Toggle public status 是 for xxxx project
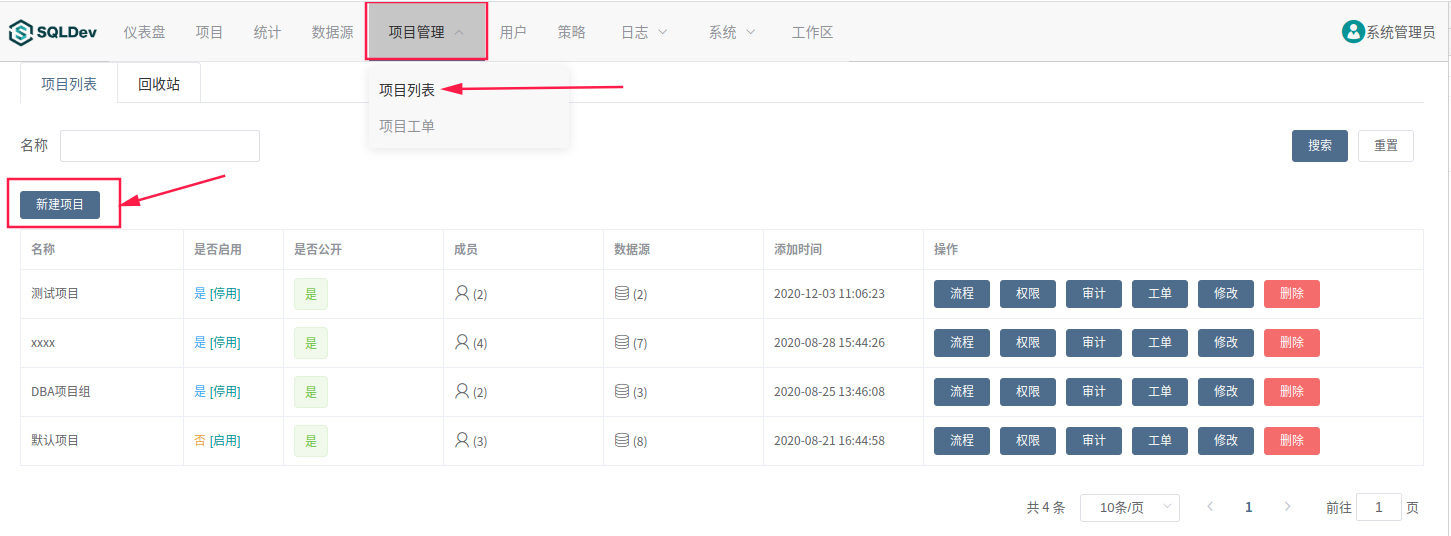1451x536 pixels. [x=310, y=343]
